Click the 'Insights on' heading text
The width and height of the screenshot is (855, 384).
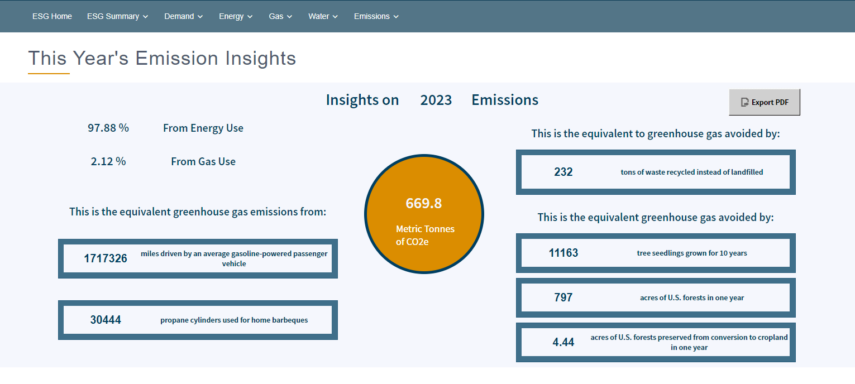pos(362,100)
